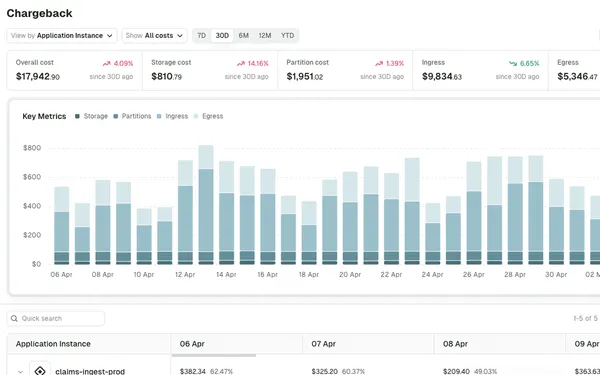Click the Storage cost value $810.79

point(166,77)
